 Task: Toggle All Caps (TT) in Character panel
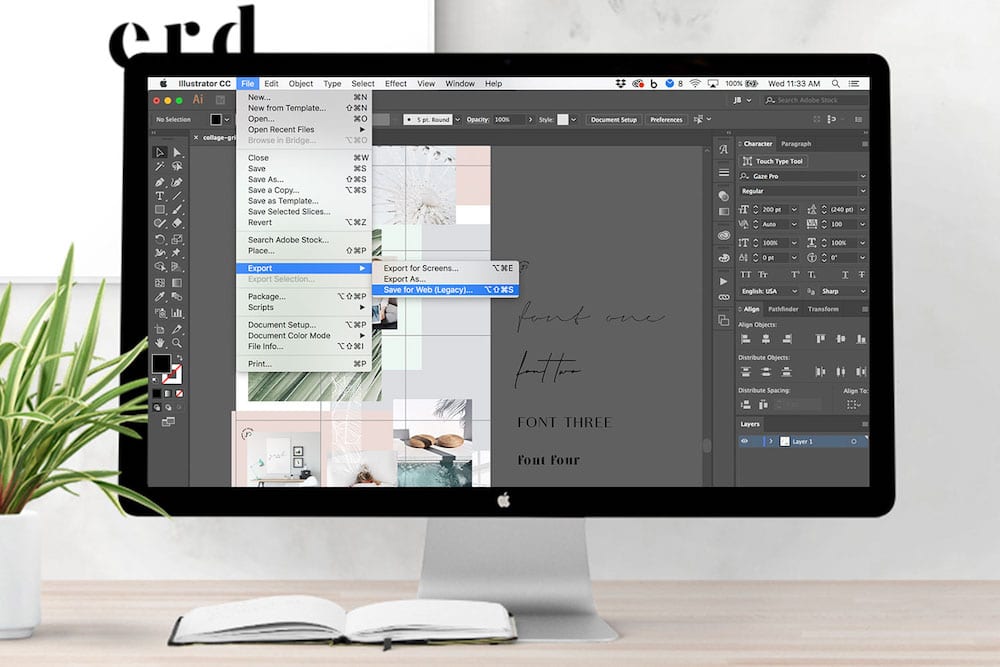tap(745, 275)
